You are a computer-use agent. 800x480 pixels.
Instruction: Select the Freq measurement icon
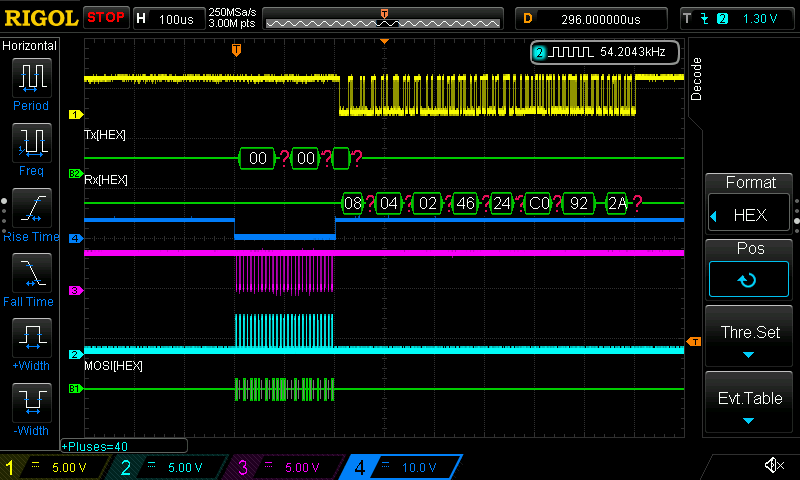(31, 143)
